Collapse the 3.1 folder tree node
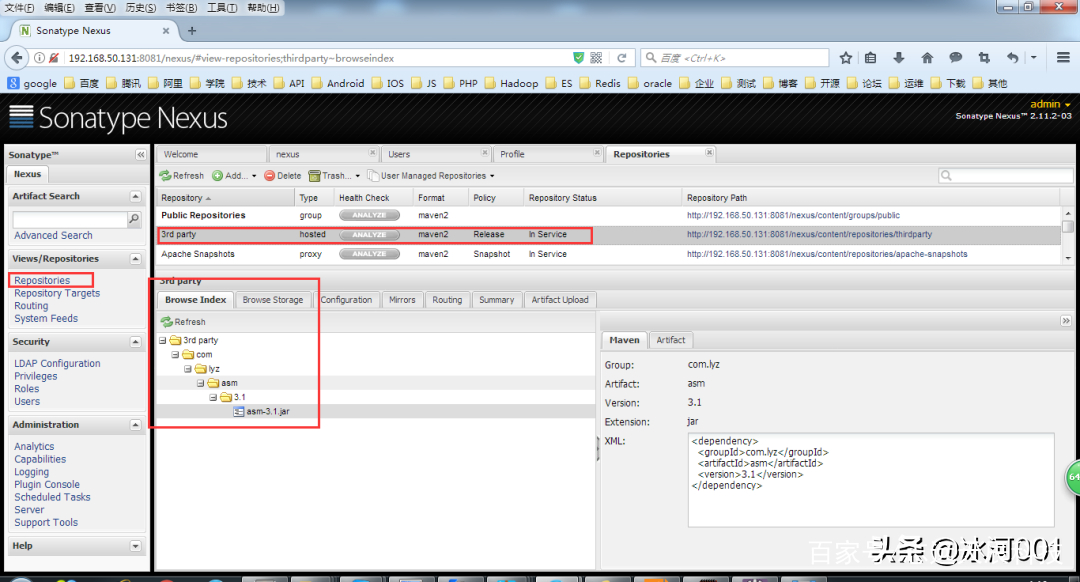The image size is (1080, 582). 213,397
